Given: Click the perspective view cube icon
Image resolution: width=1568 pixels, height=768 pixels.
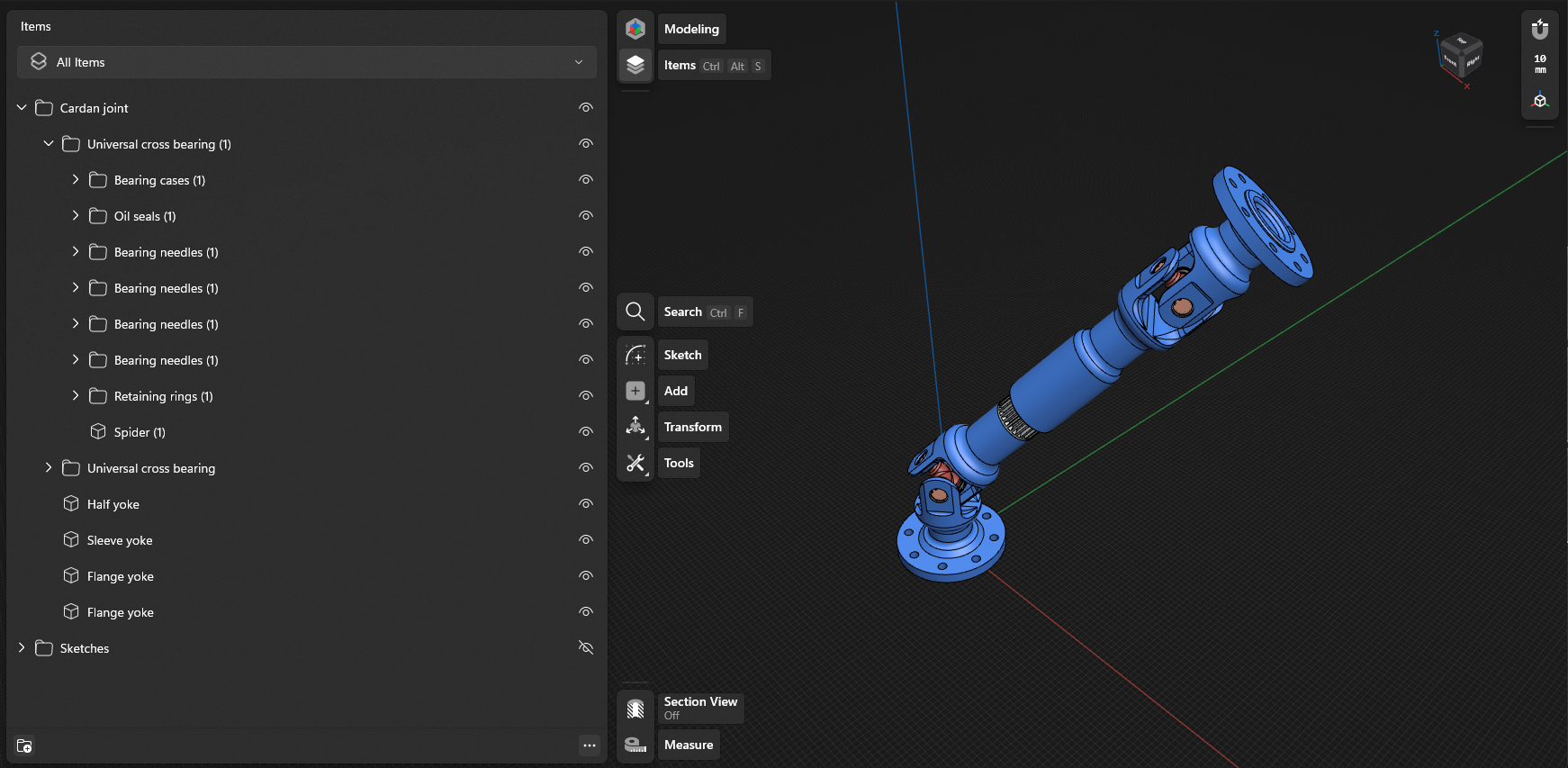Looking at the screenshot, I should 1540,100.
